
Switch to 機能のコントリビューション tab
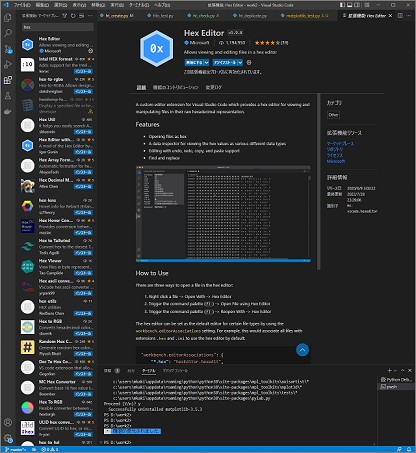175,87
